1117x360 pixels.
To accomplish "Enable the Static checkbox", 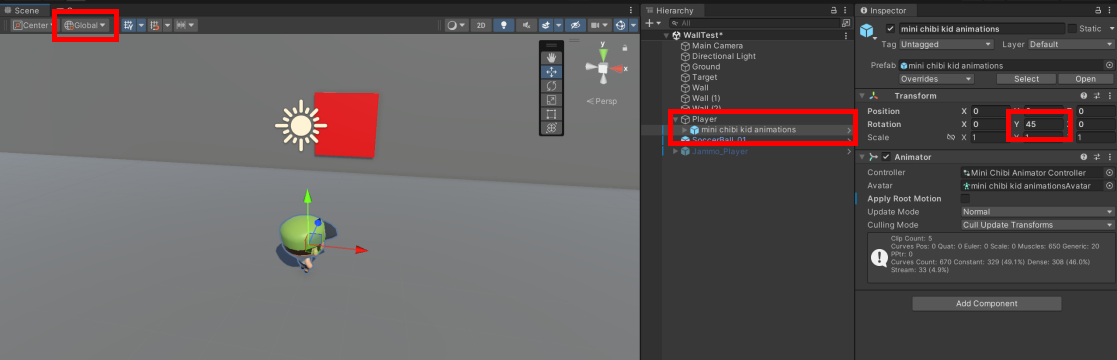I will pos(1071,29).
